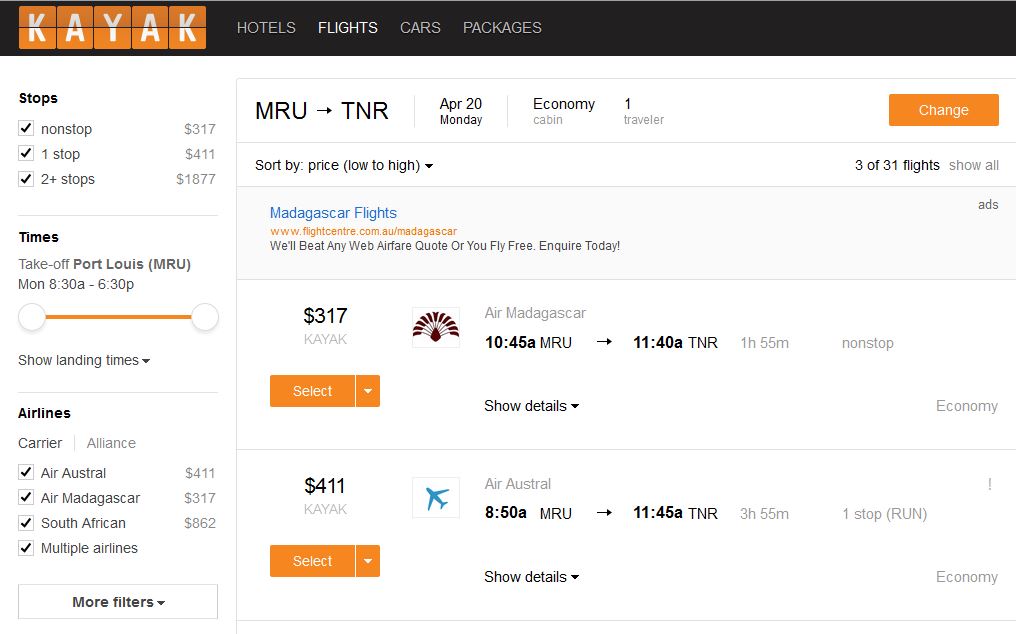Screen dimensions: 1016x634
Task: Click the orange take-off time slider track
Action: coord(119,317)
